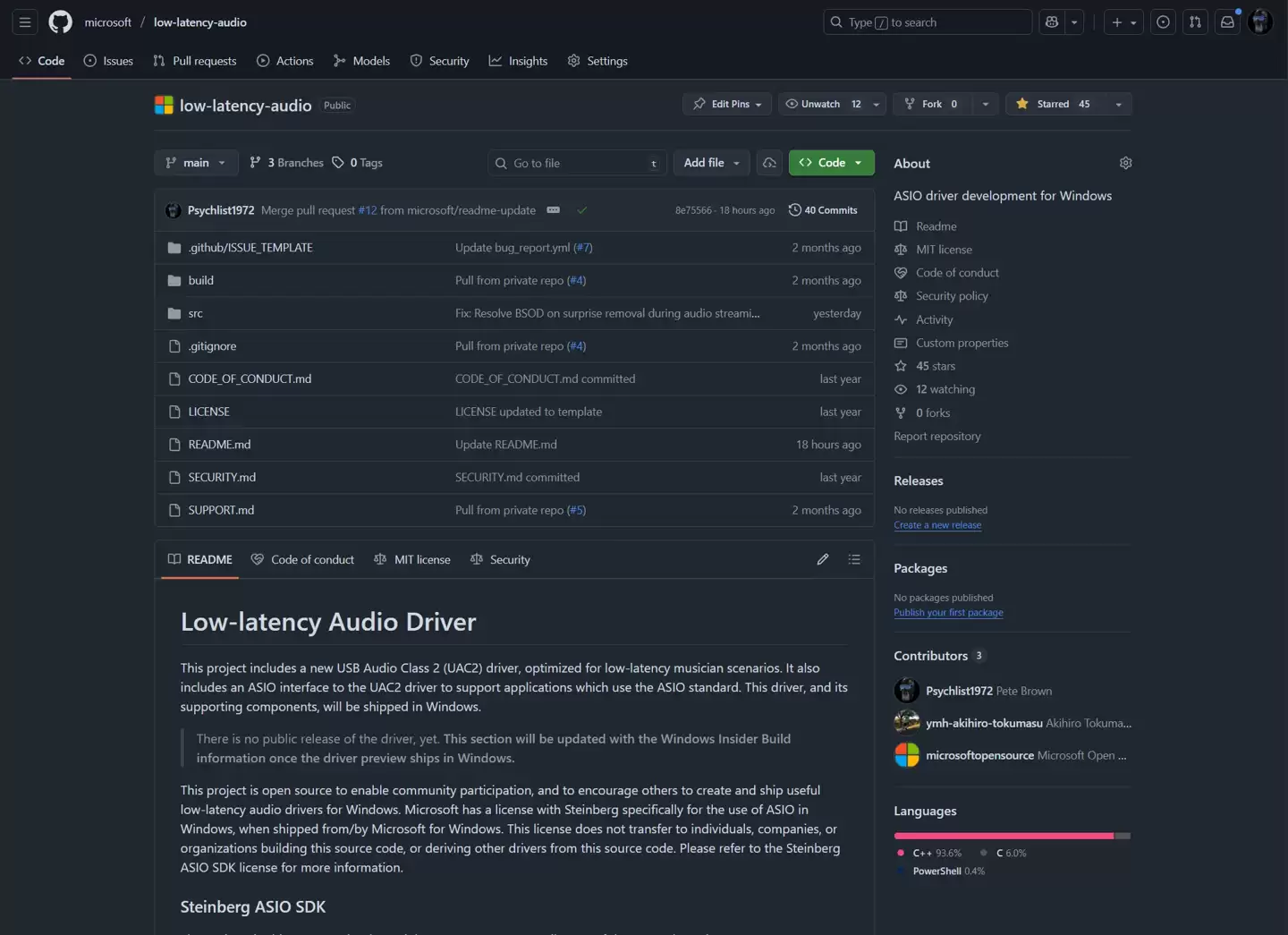The height and width of the screenshot is (935, 1288).
Task: Expand the commit message ellipsis details
Action: pyautogui.click(x=553, y=210)
